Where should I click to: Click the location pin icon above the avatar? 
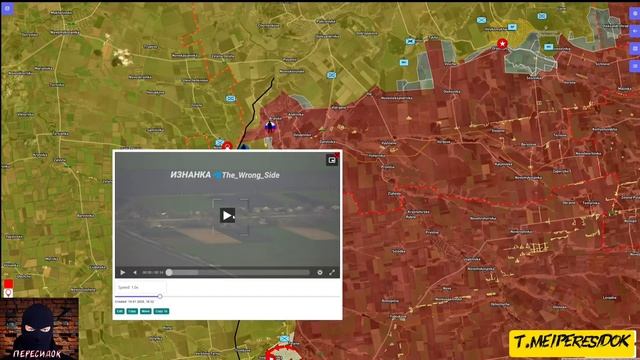[x=8, y=293]
